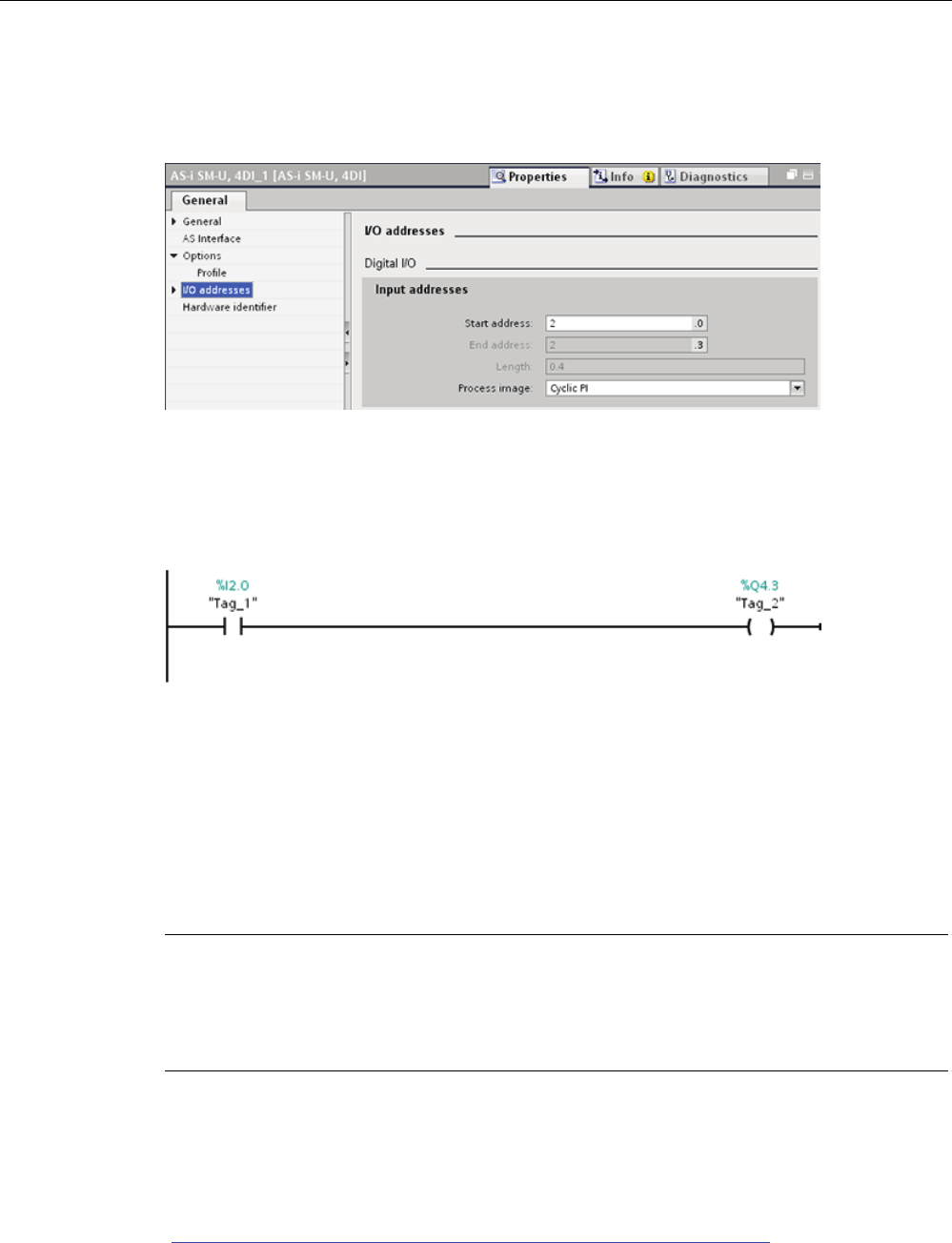Click the right splitter expand arrow
The image size is (952, 1243).
347,364
